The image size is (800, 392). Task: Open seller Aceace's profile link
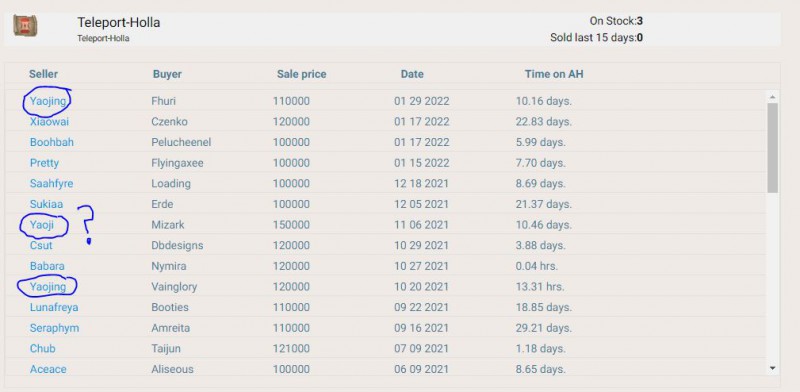click(48, 369)
